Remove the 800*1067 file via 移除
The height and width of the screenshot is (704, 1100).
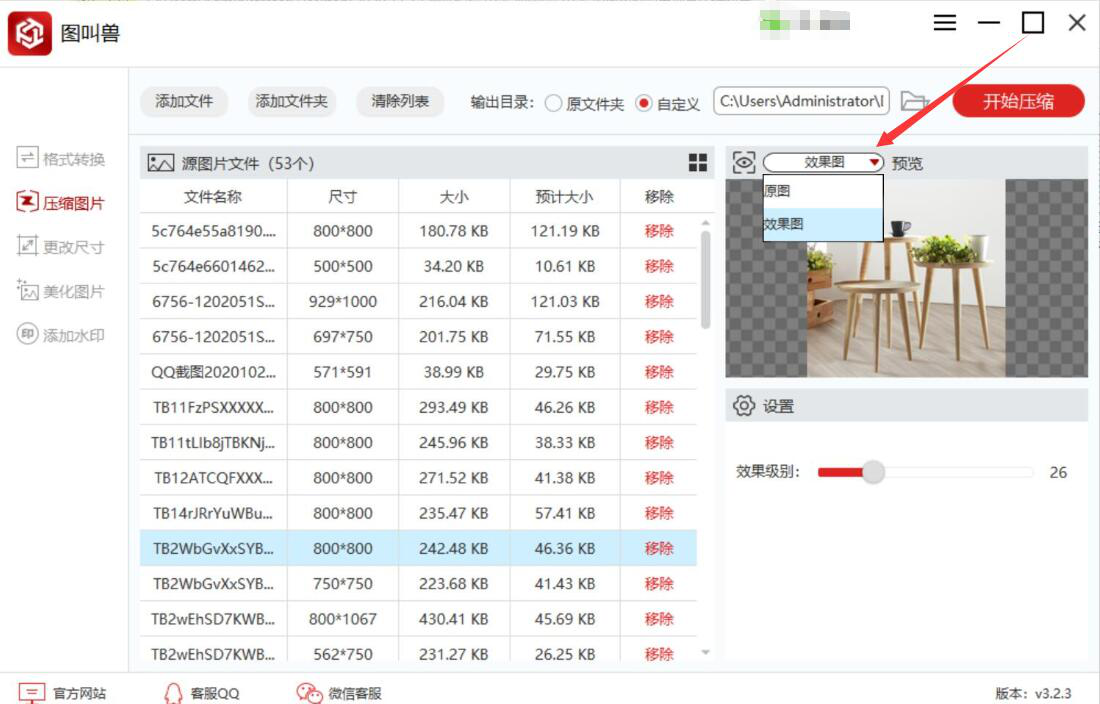[659, 618]
